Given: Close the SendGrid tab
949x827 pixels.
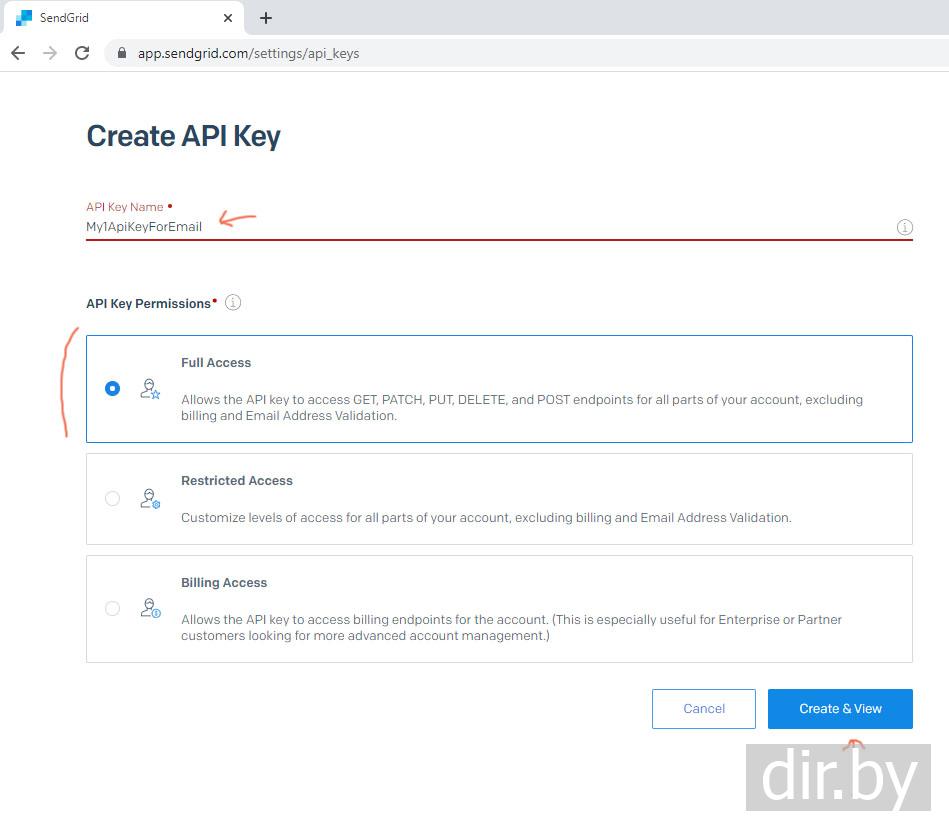Looking at the screenshot, I should tap(228, 18).
